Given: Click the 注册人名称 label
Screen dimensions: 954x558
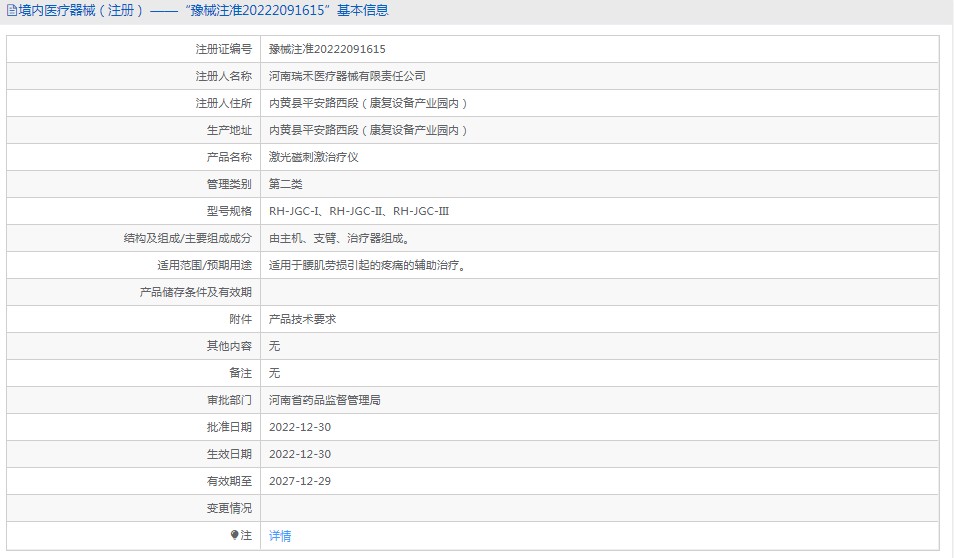Looking at the screenshot, I should click(223, 76).
